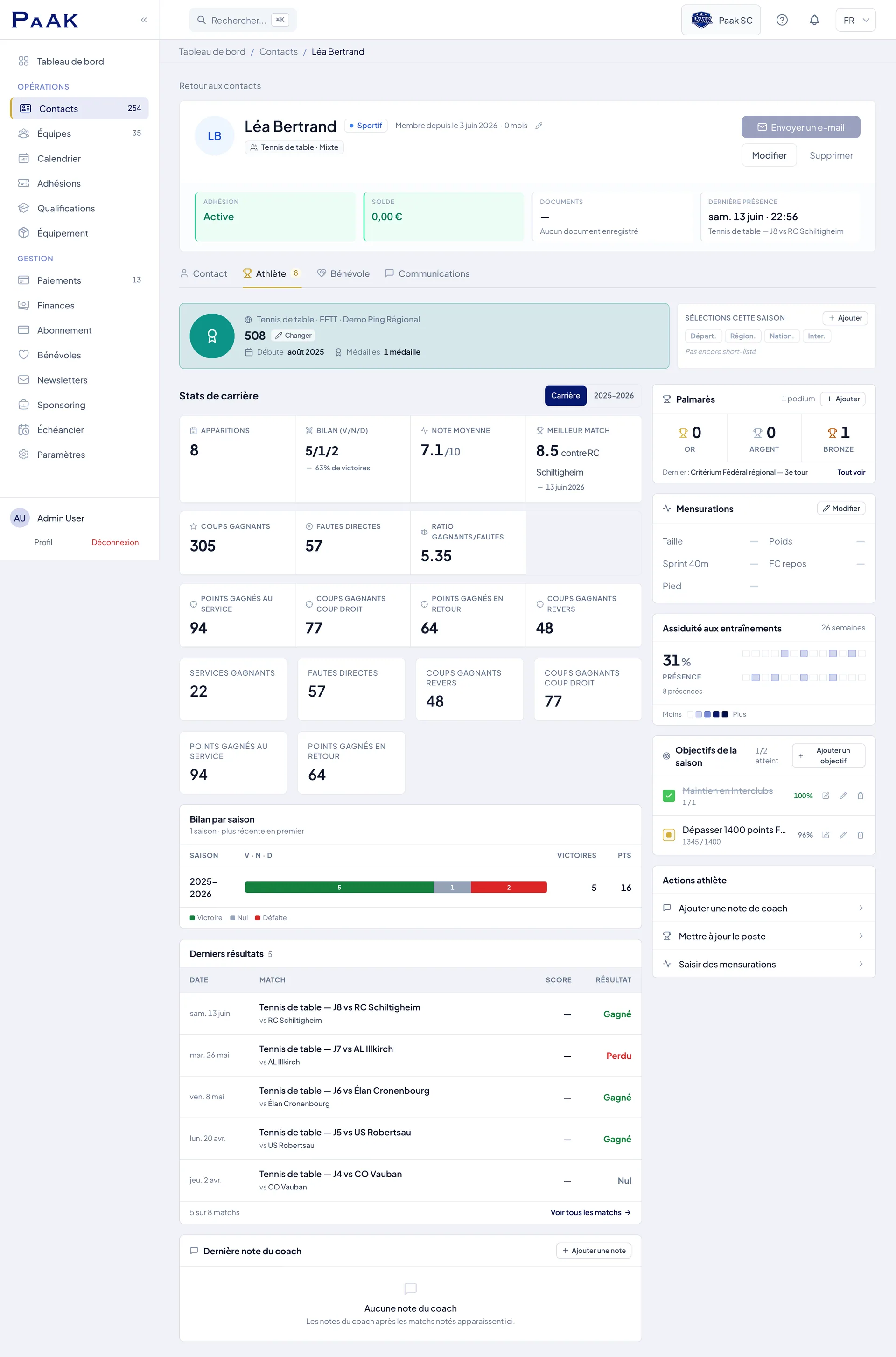Collapse the sidebar with double-chevron icon
The image size is (896, 1357).
click(x=143, y=20)
